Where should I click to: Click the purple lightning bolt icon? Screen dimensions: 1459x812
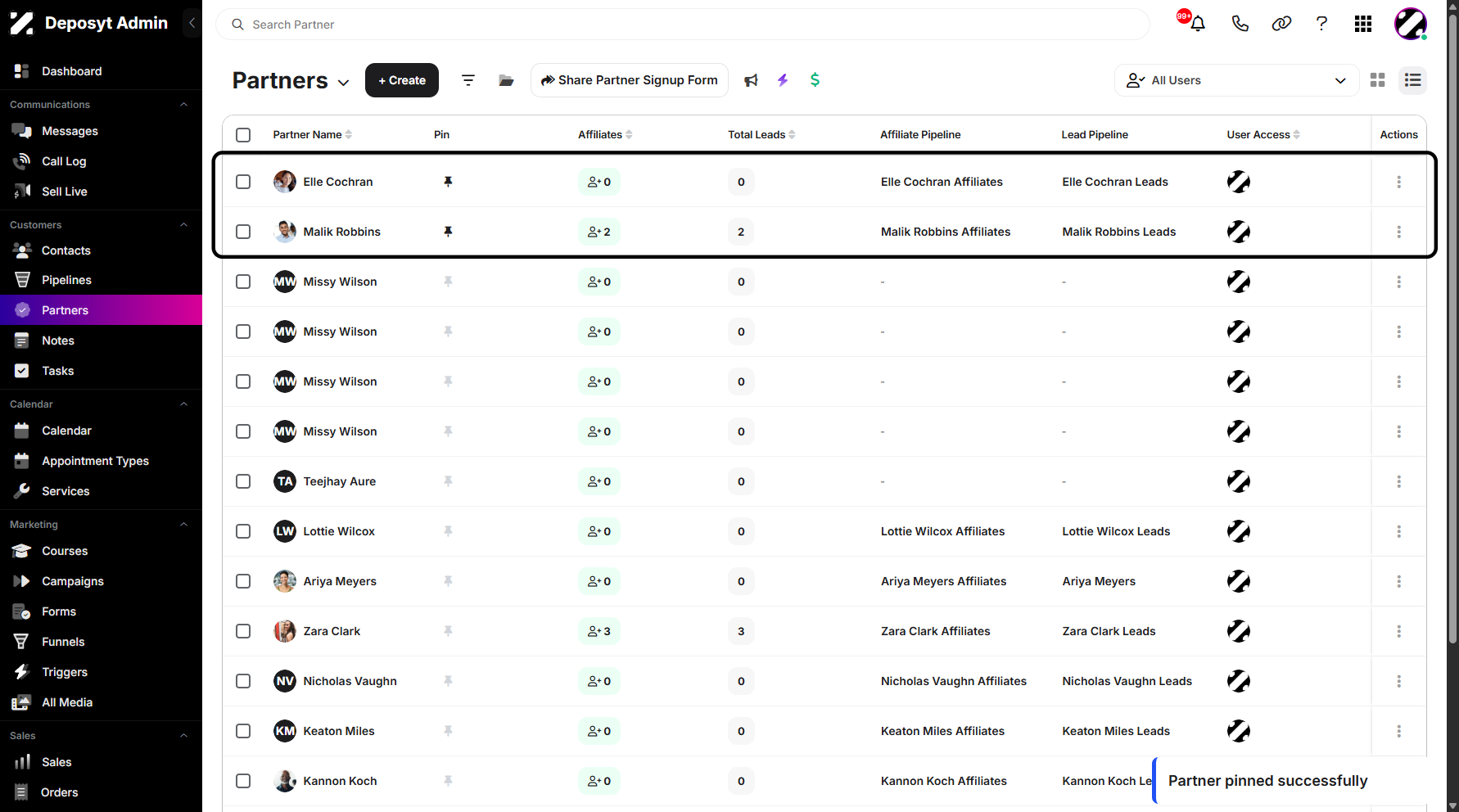(x=783, y=80)
